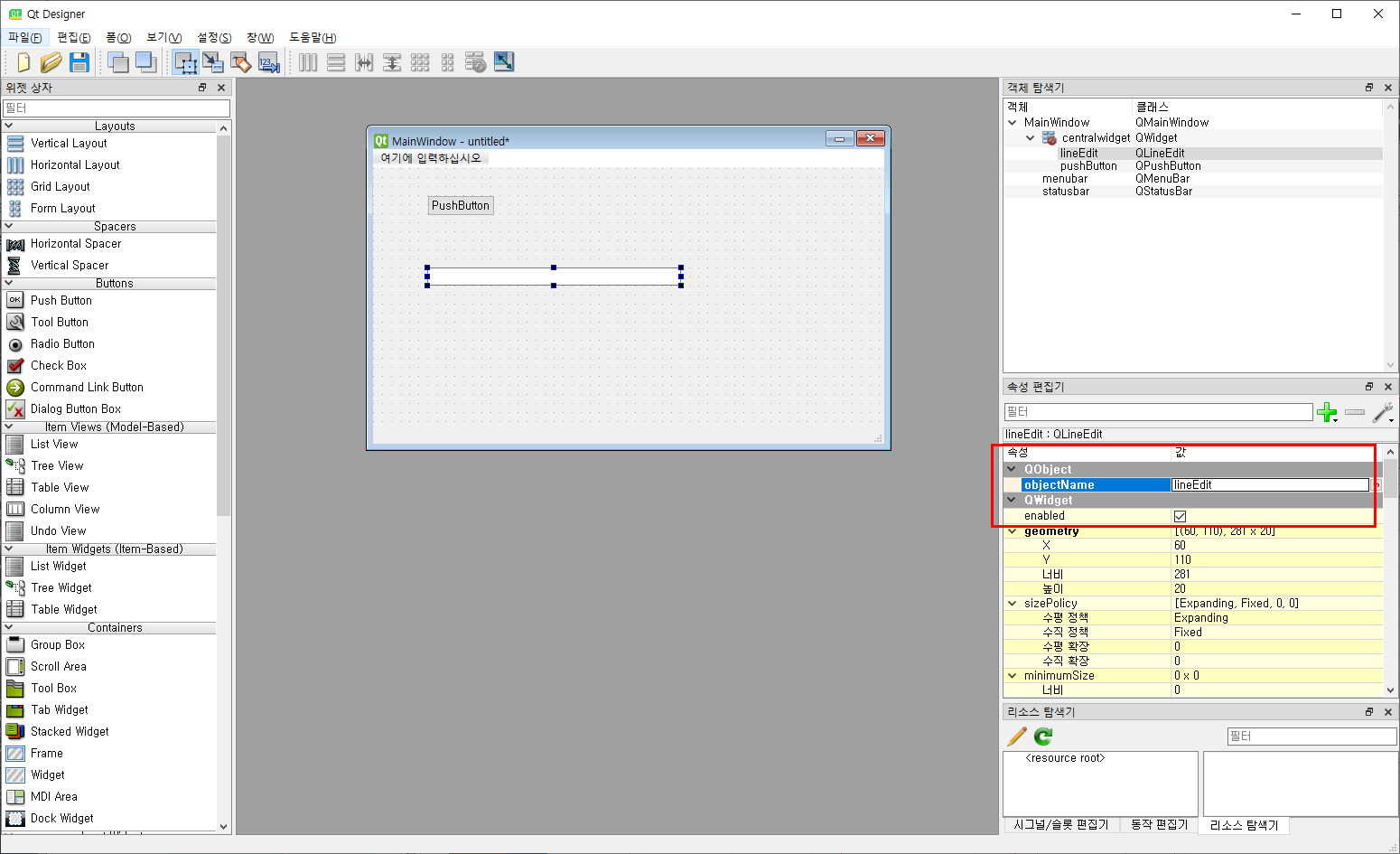The height and width of the screenshot is (854, 1400).
Task: Click the PushButton on the form
Action: [x=461, y=205]
